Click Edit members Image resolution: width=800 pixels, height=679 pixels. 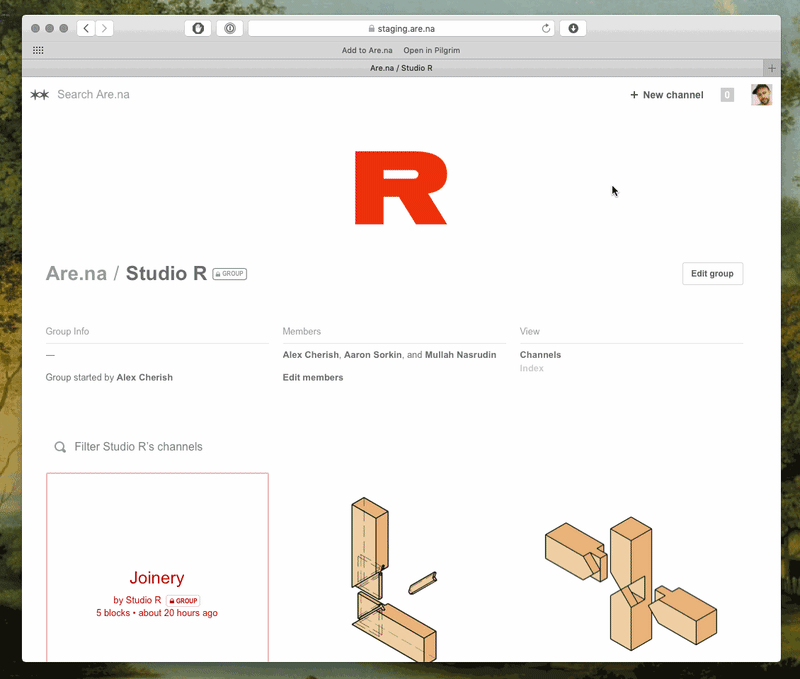(313, 378)
